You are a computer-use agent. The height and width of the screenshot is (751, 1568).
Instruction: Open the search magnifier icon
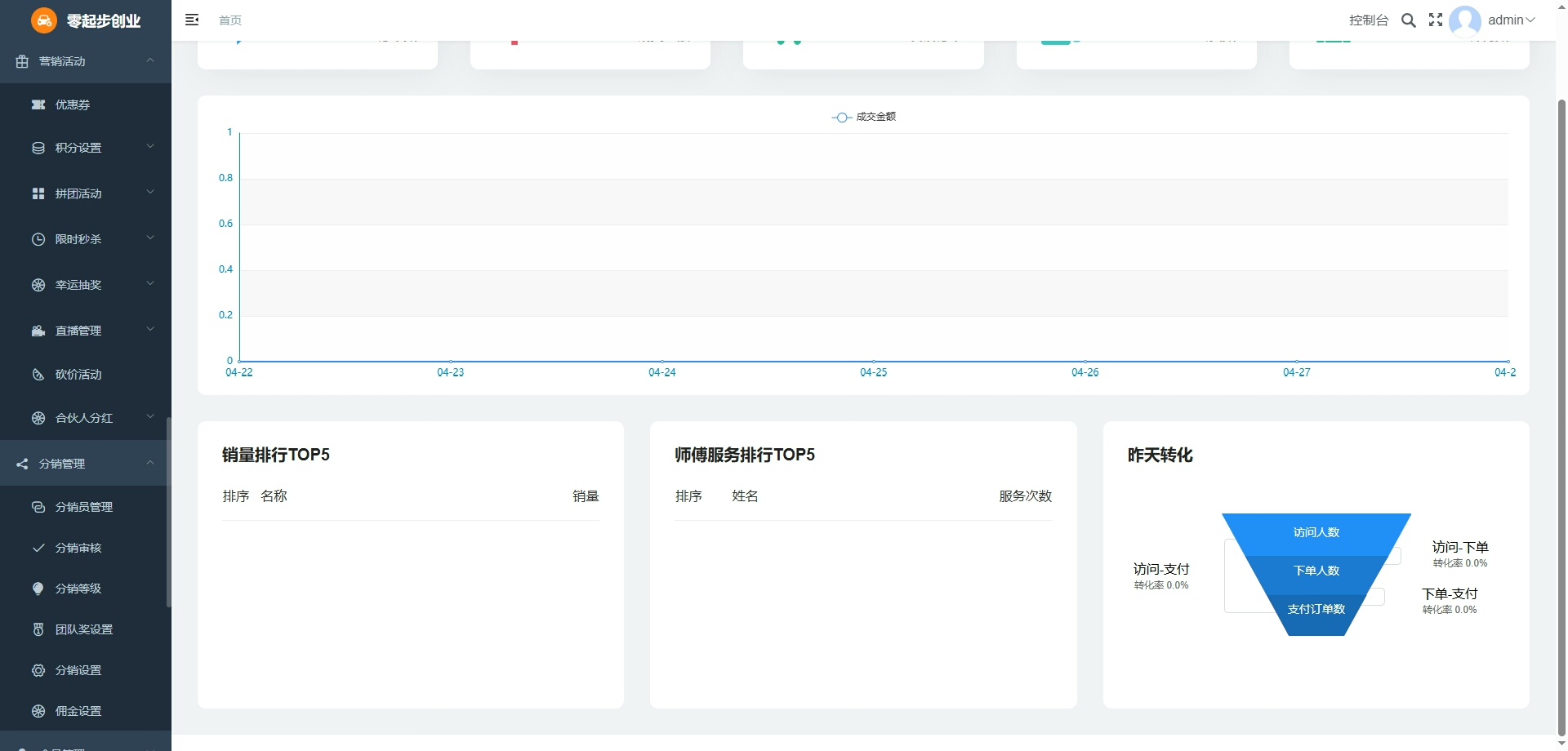[1409, 20]
